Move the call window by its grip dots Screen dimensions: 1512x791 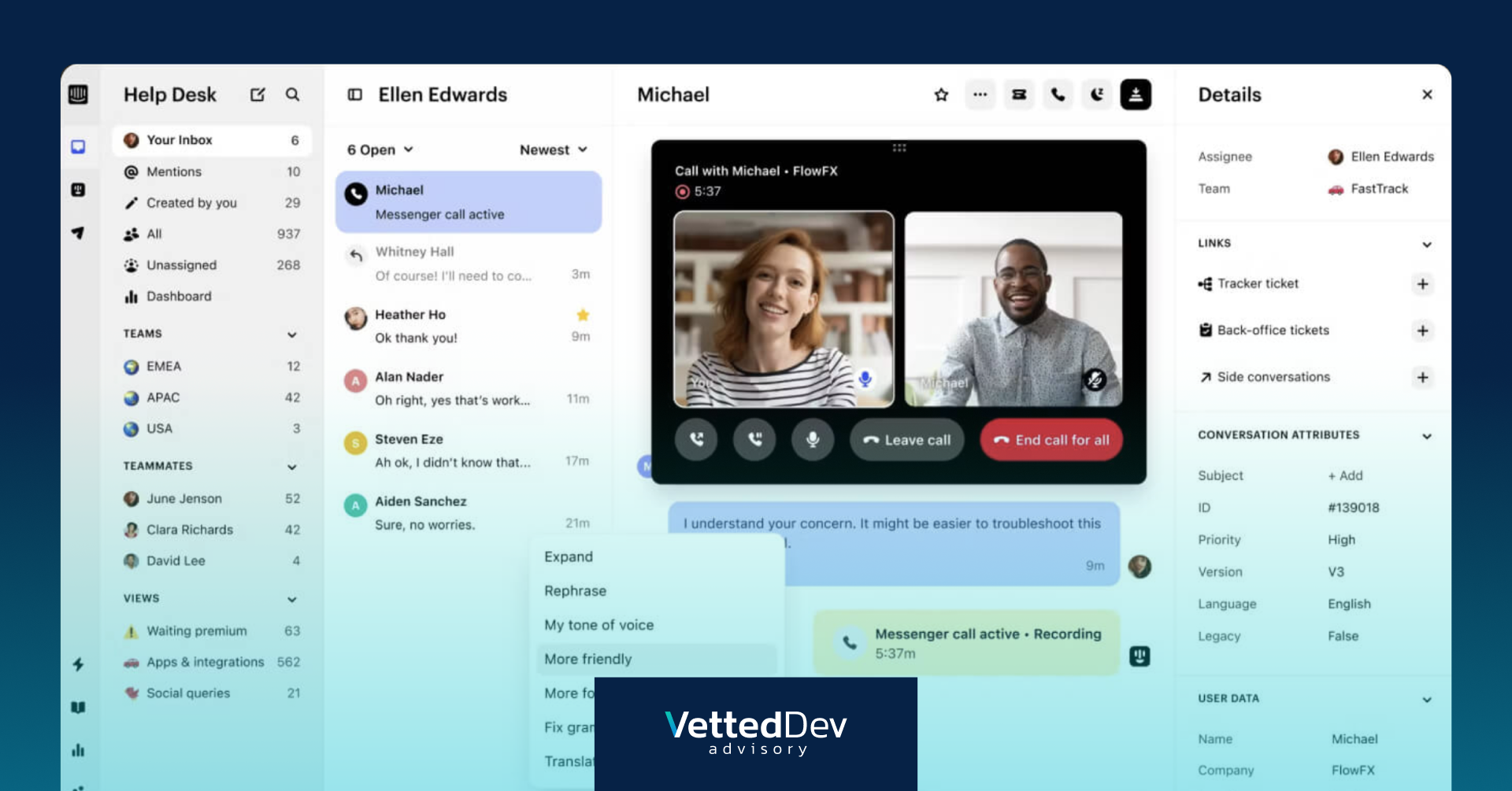tap(899, 148)
